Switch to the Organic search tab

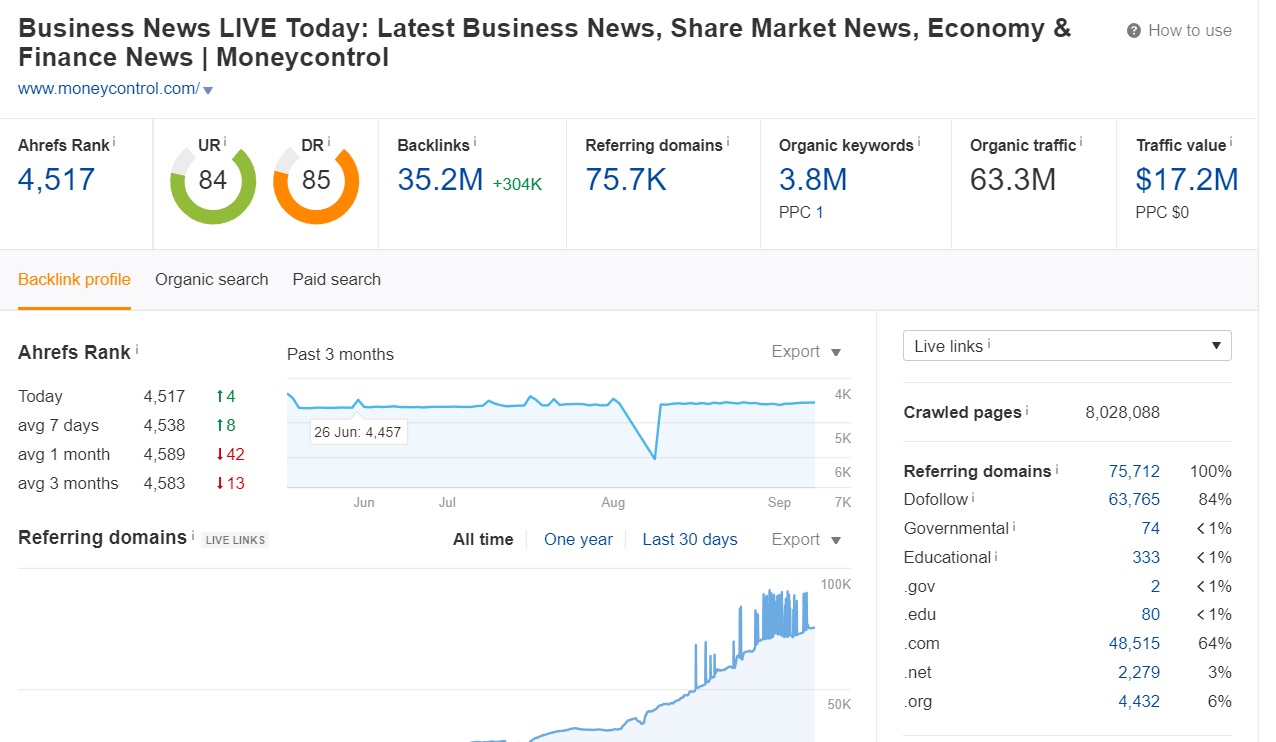(x=211, y=279)
